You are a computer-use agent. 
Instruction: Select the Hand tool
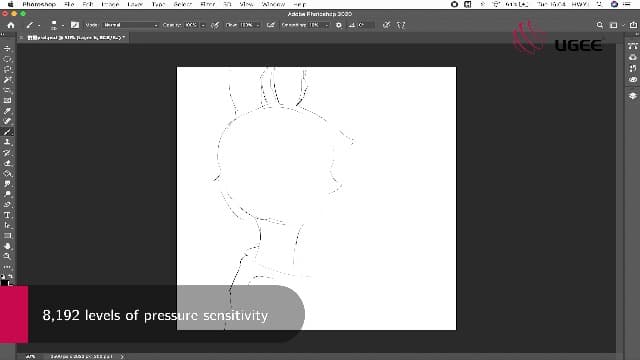[7, 246]
